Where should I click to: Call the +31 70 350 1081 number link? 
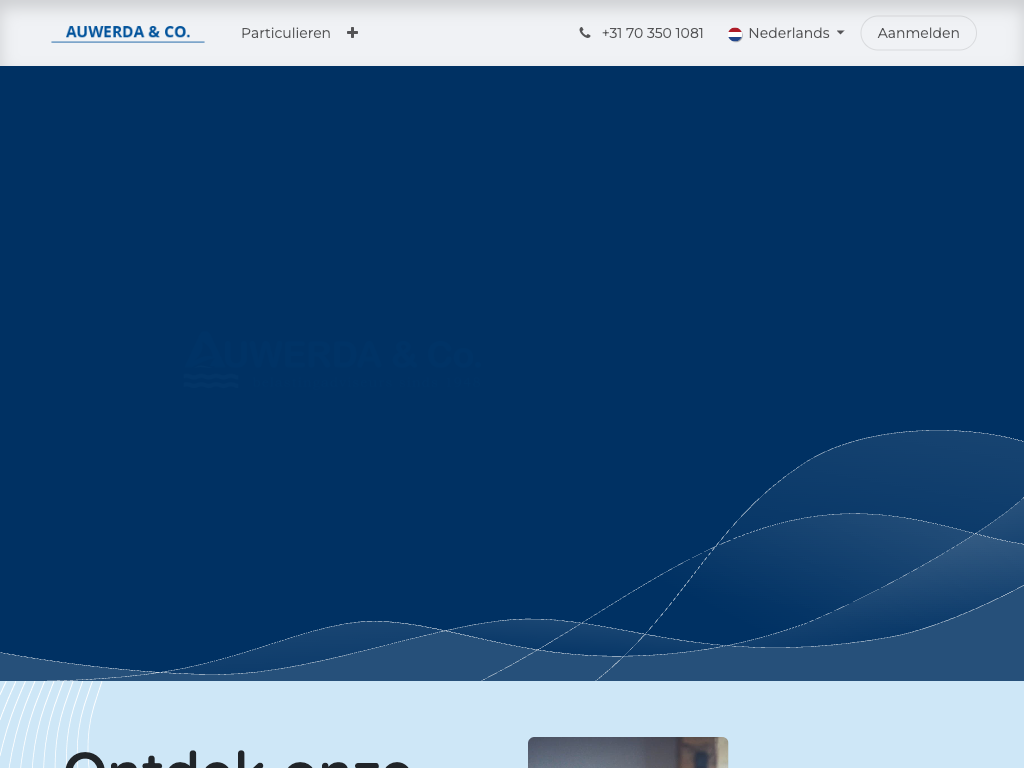point(652,33)
